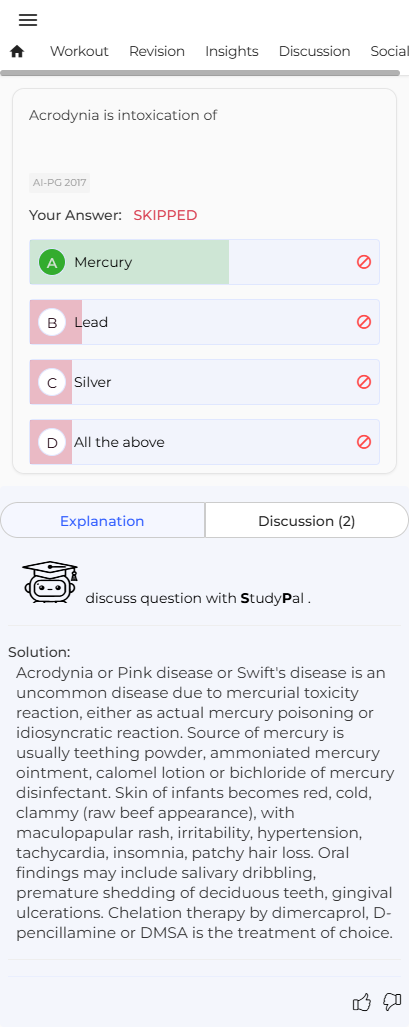Strike out option Silver with prohibit icon
Viewport: 409px width, 1027px height.
(364, 382)
